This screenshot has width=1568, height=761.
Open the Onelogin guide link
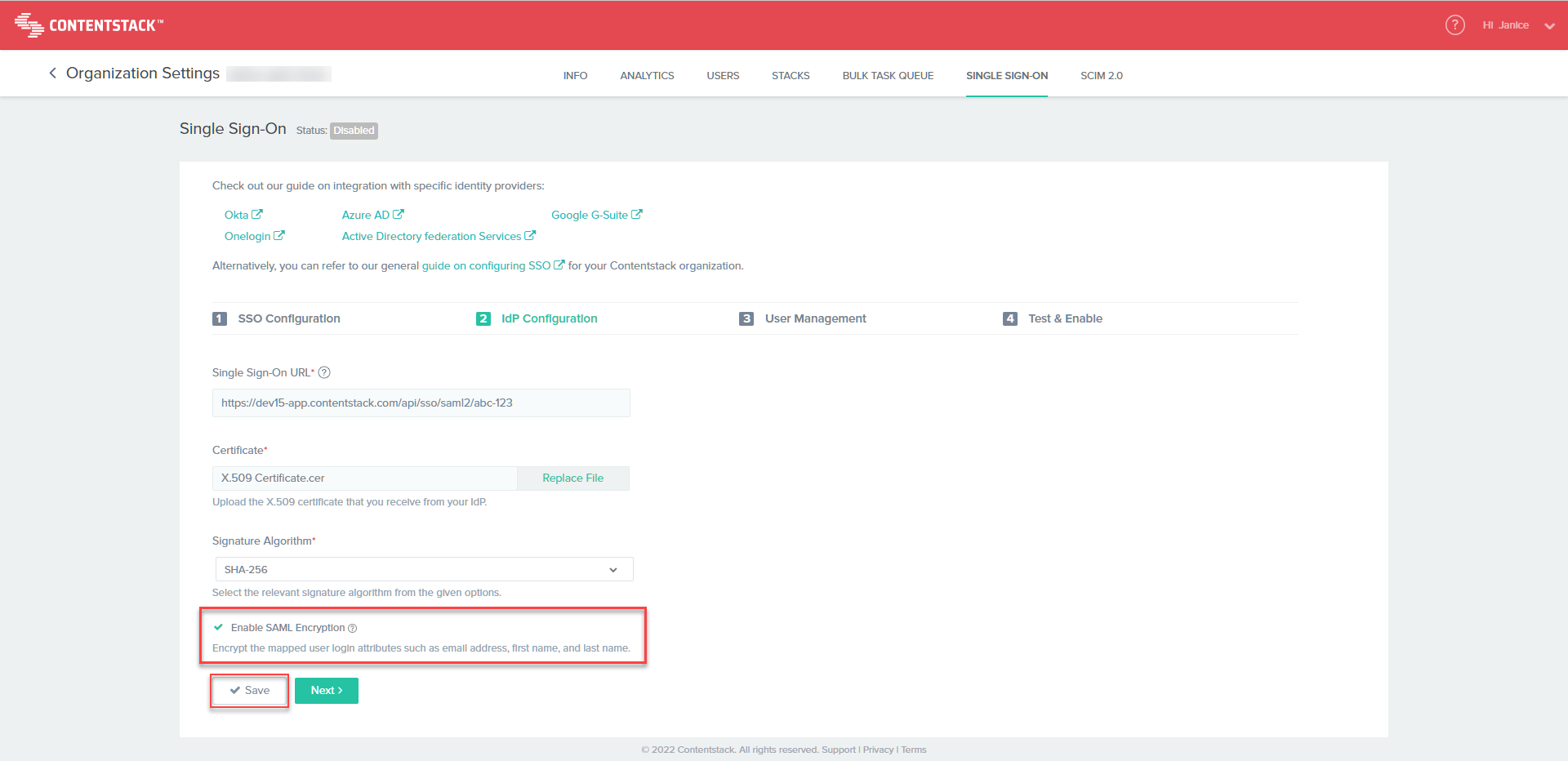point(254,236)
